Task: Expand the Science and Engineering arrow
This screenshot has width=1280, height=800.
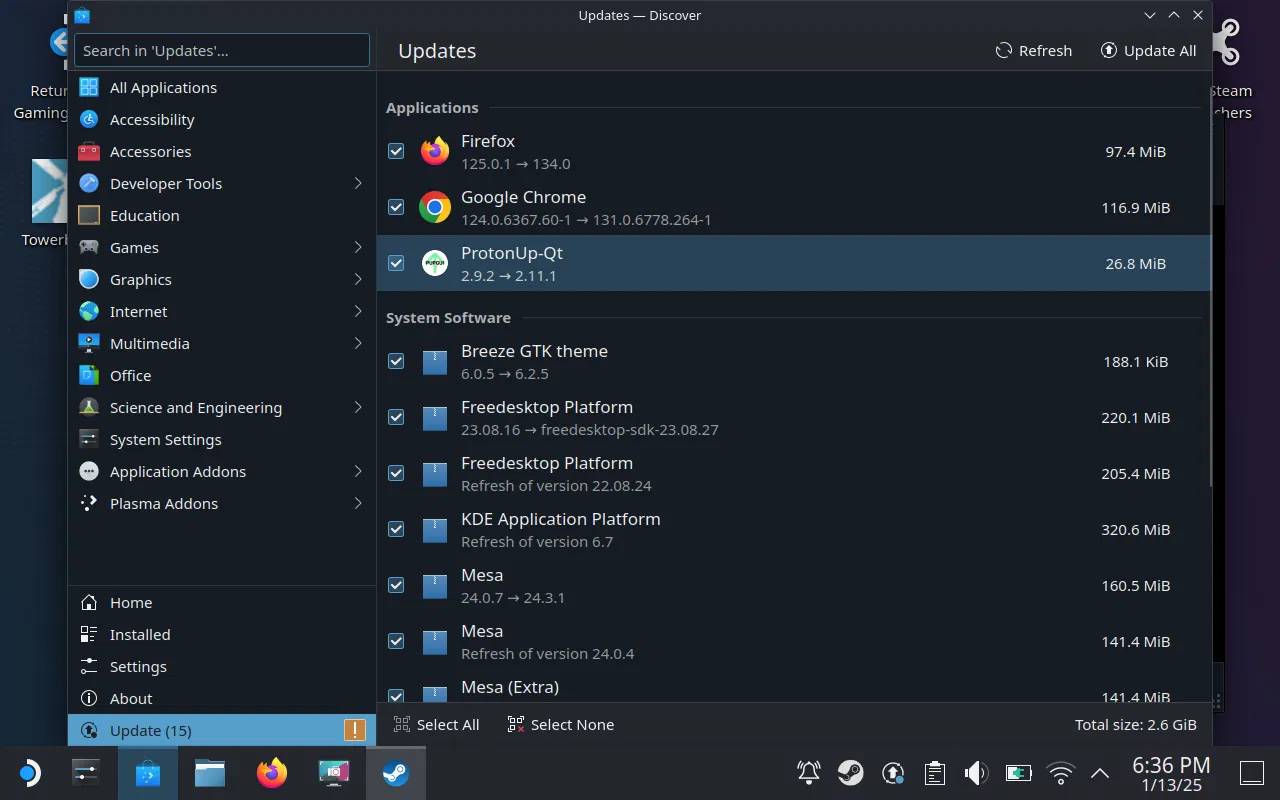Action: 358,408
